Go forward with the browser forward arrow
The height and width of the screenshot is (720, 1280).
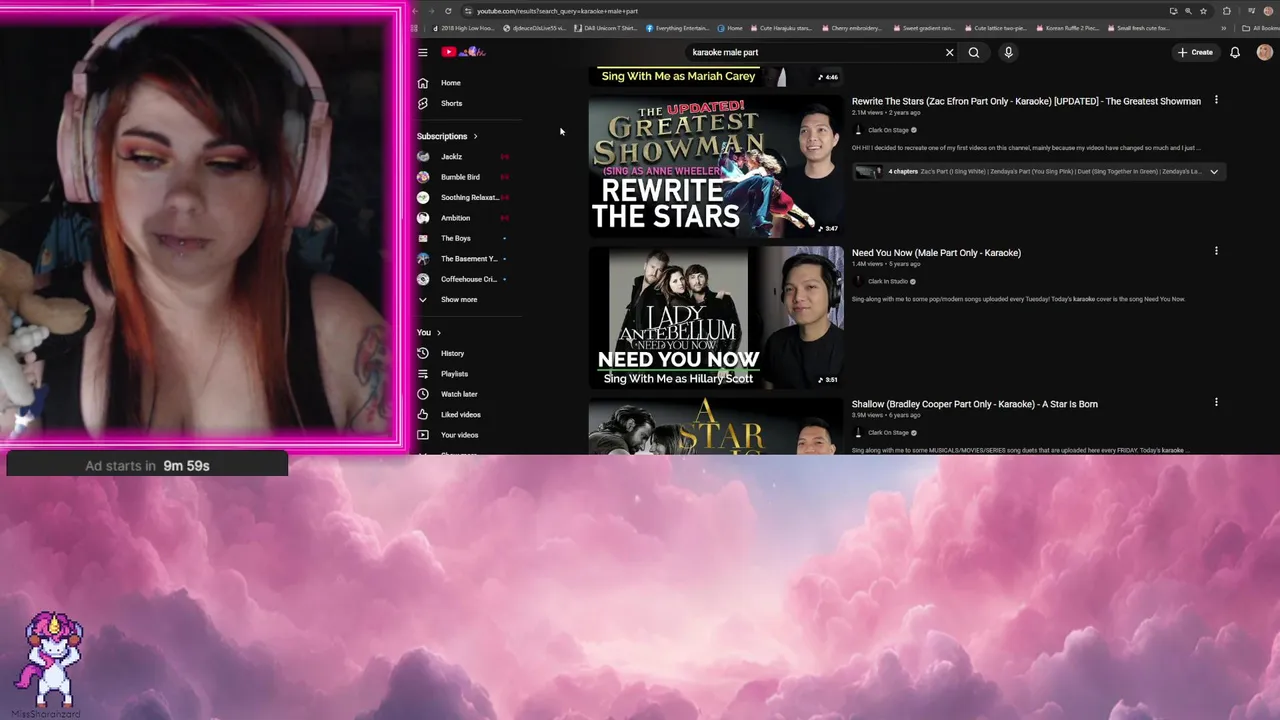(431, 11)
